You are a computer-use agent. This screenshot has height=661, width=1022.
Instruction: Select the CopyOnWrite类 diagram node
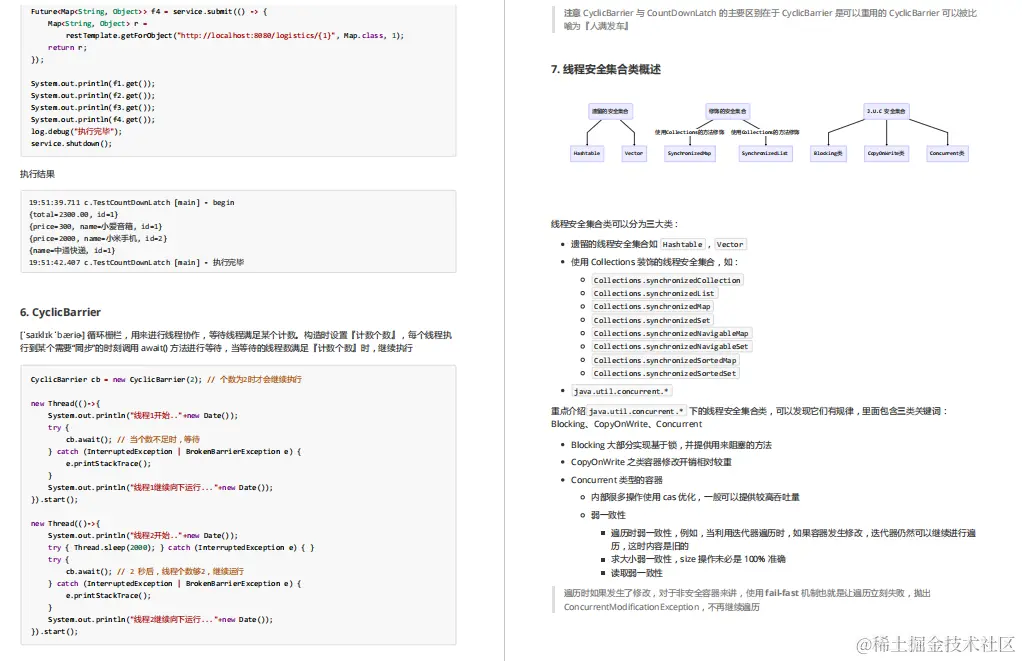pos(886,153)
